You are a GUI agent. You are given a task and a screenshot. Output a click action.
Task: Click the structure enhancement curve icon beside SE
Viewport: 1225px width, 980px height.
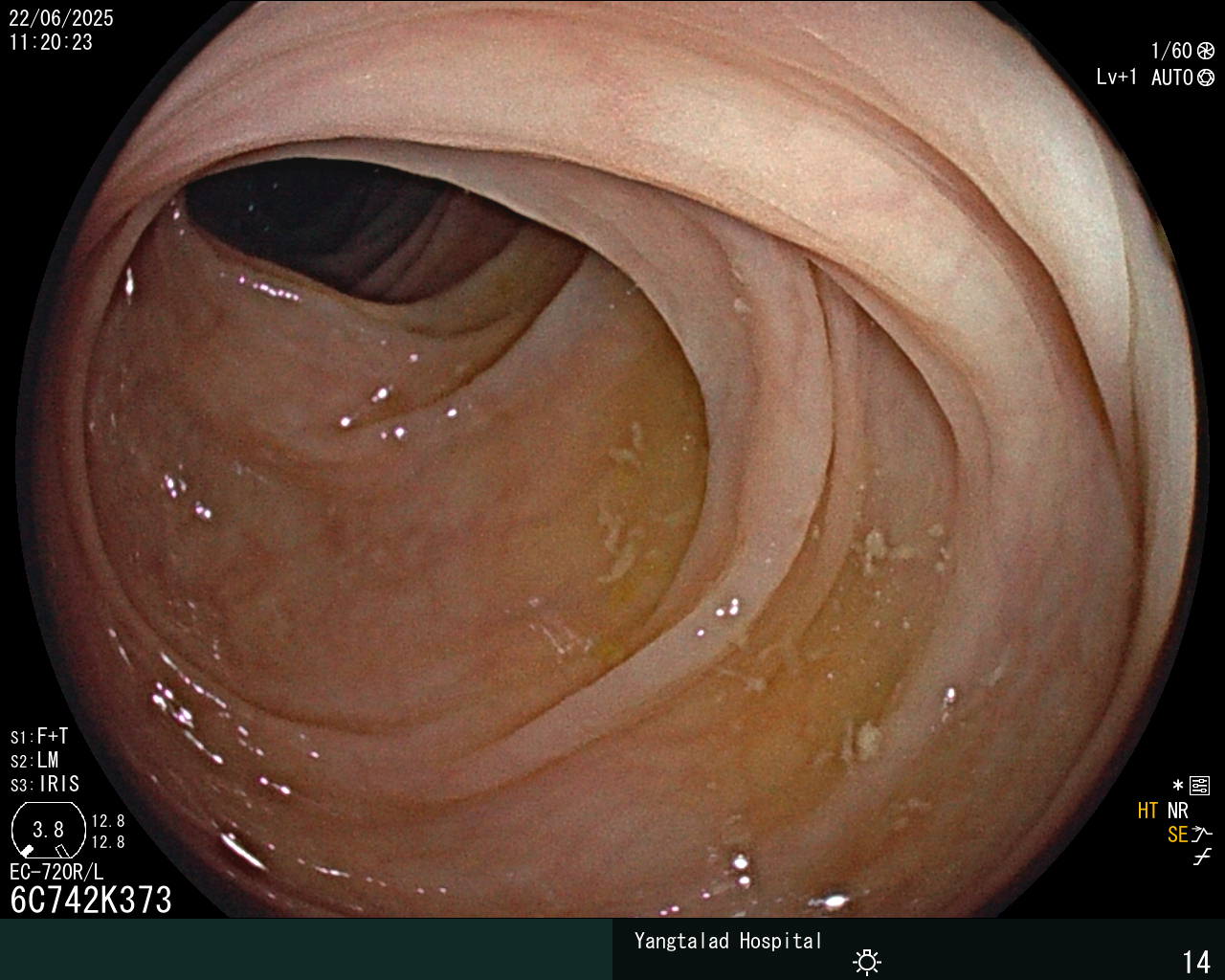pyautogui.click(x=1202, y=835)
